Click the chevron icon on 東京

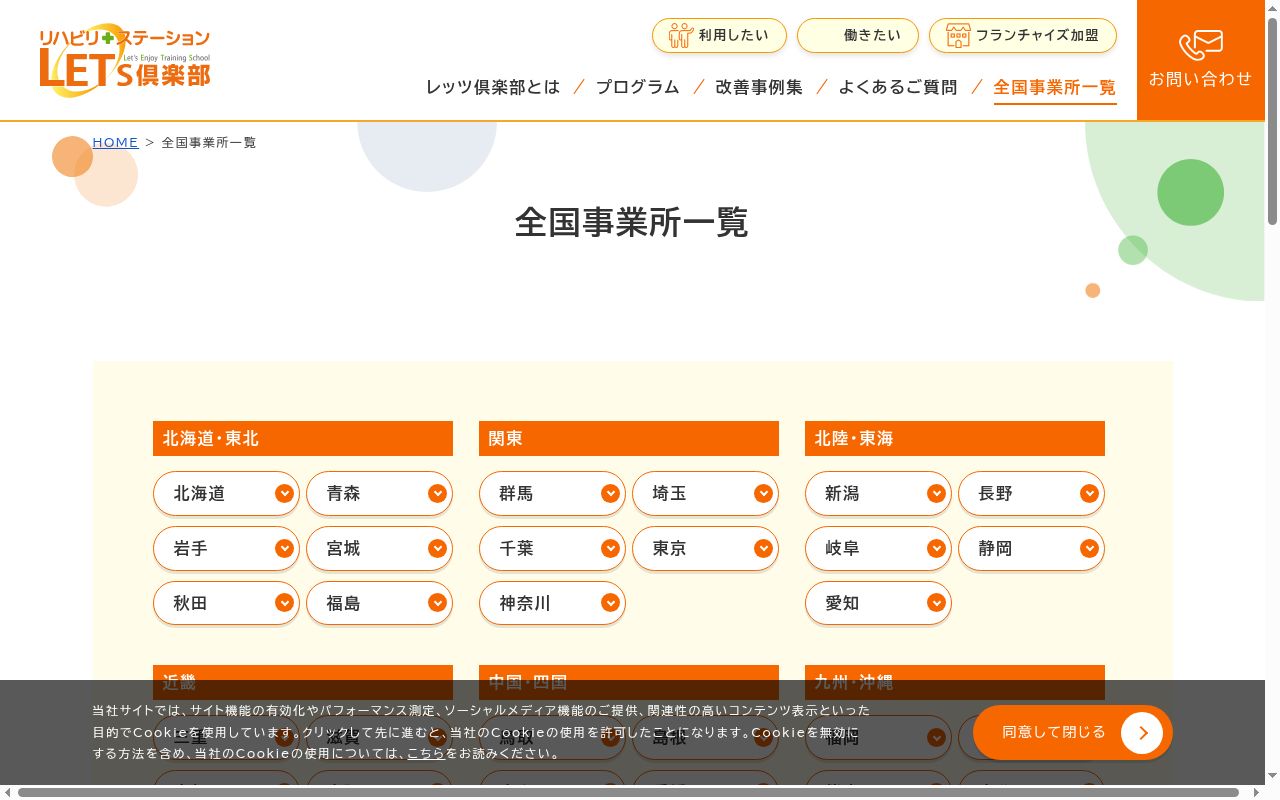tap(763, 548)
